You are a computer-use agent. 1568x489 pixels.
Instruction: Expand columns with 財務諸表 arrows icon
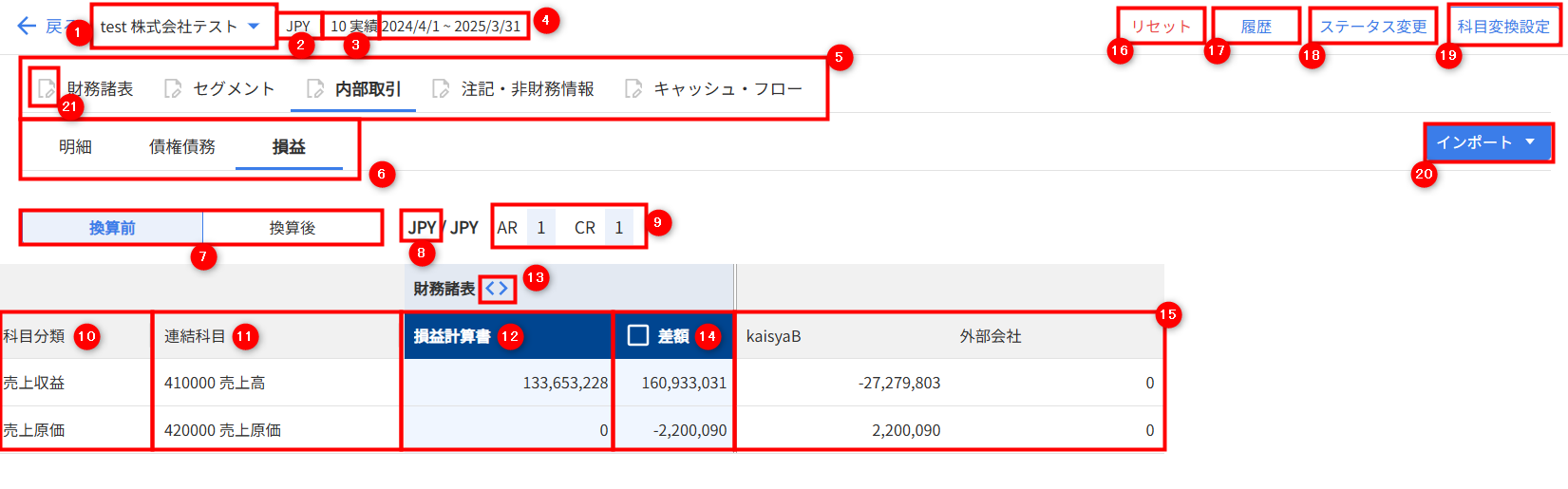497,288
